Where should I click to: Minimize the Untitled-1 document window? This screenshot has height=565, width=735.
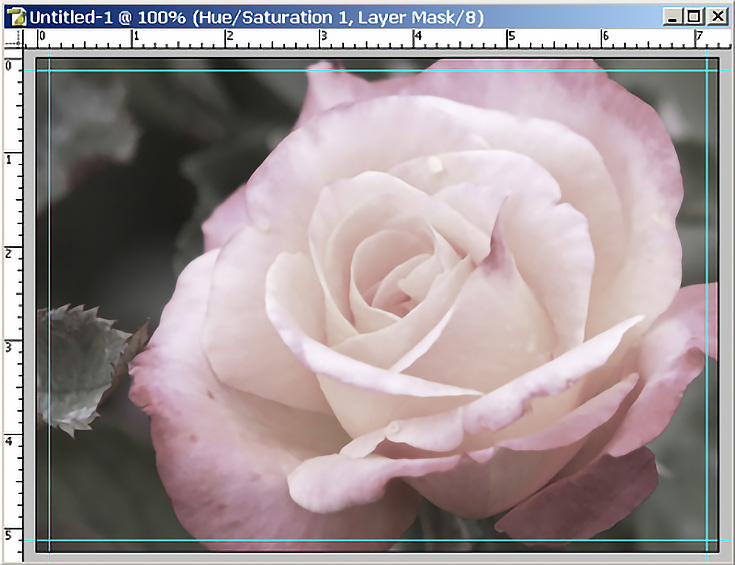tap(672, 17)
